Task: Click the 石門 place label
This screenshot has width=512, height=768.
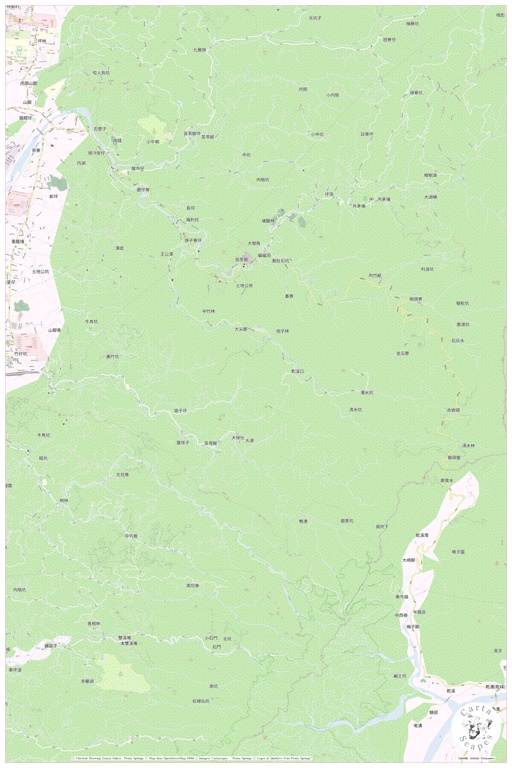Action: tap(217, 647)
